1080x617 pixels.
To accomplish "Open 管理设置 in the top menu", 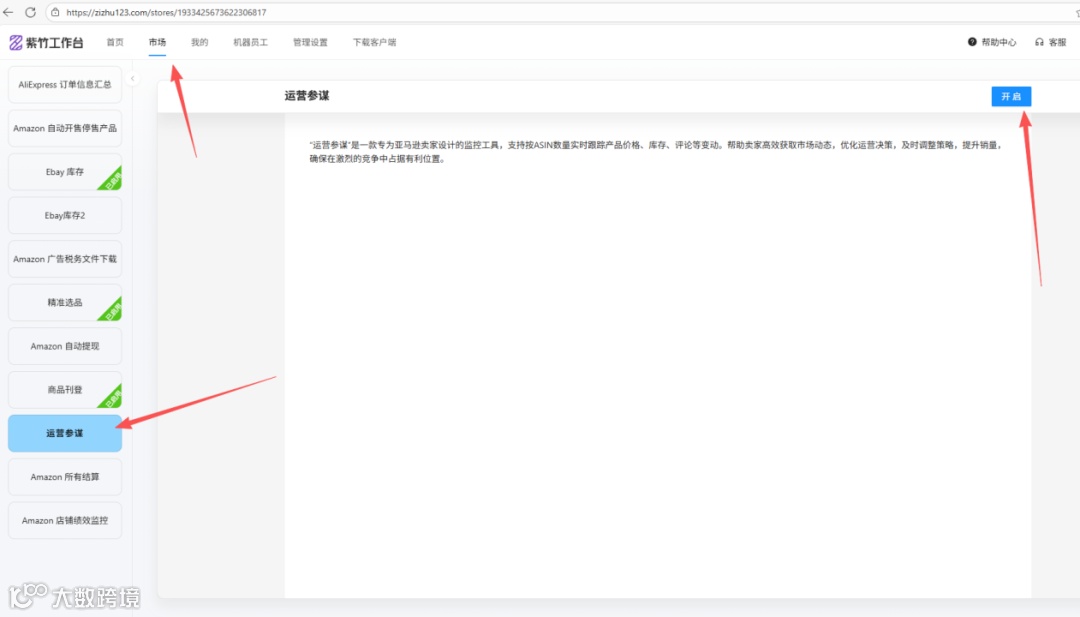I will coord(310,43).
